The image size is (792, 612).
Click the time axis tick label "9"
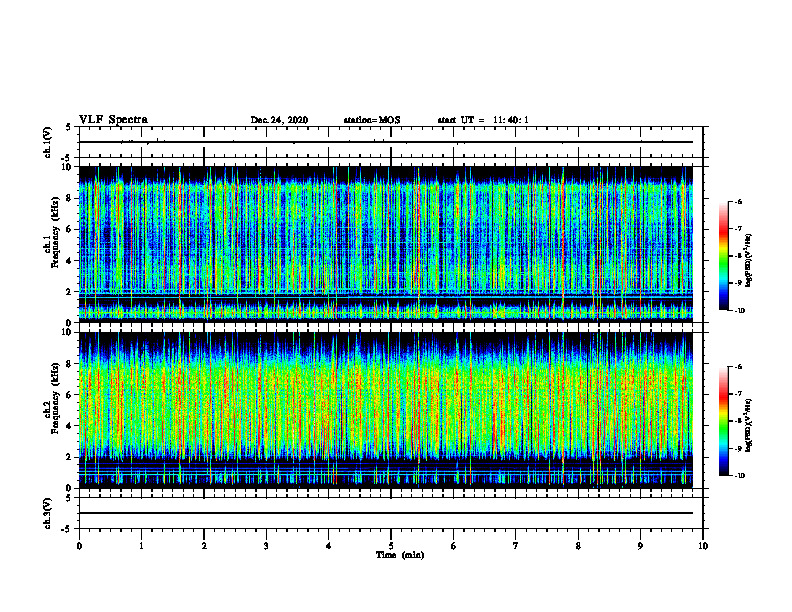click(x=640, y=546)
